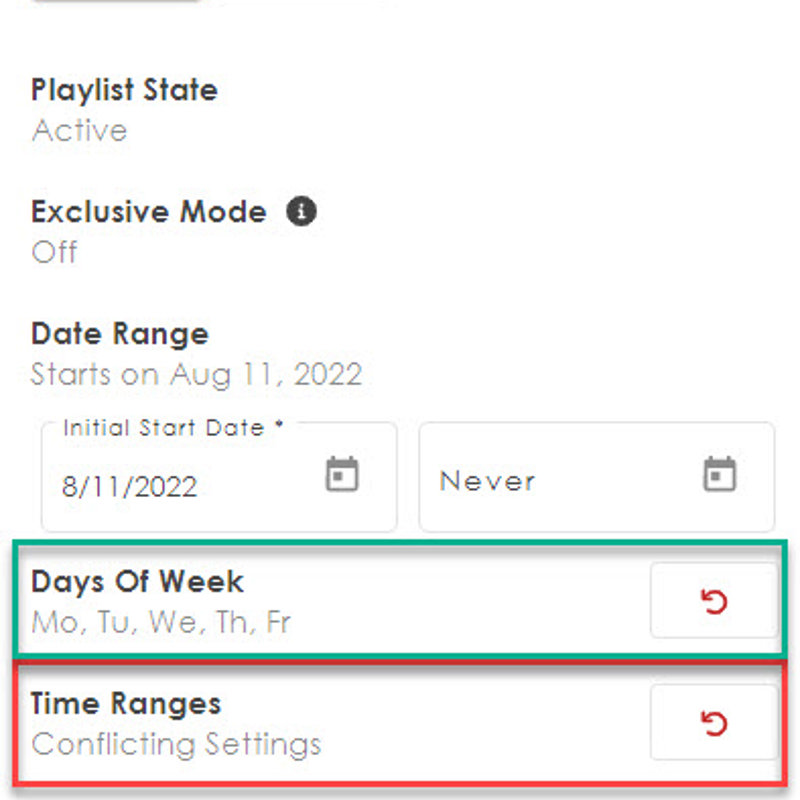Click the Conflicting Settings text

point(176,745)
